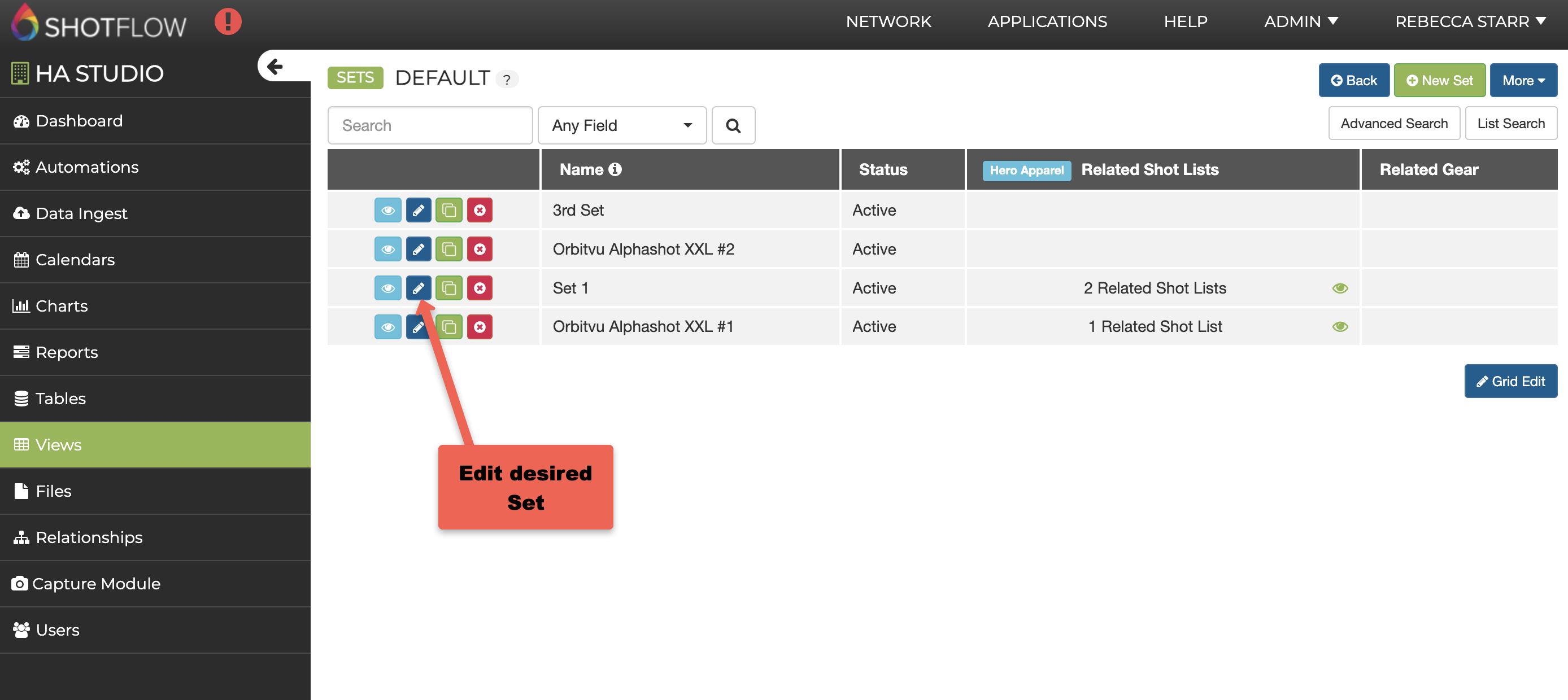1568x700 pixels.
Task: Show Set 1's 2 related shot lists
Action: 1340,288
